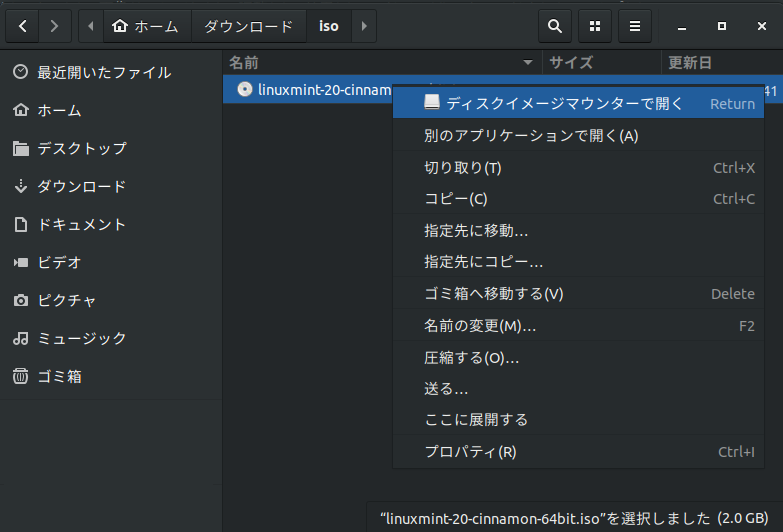
Task: Open ビデオ in the sidebar
Action: coord(111,262)
